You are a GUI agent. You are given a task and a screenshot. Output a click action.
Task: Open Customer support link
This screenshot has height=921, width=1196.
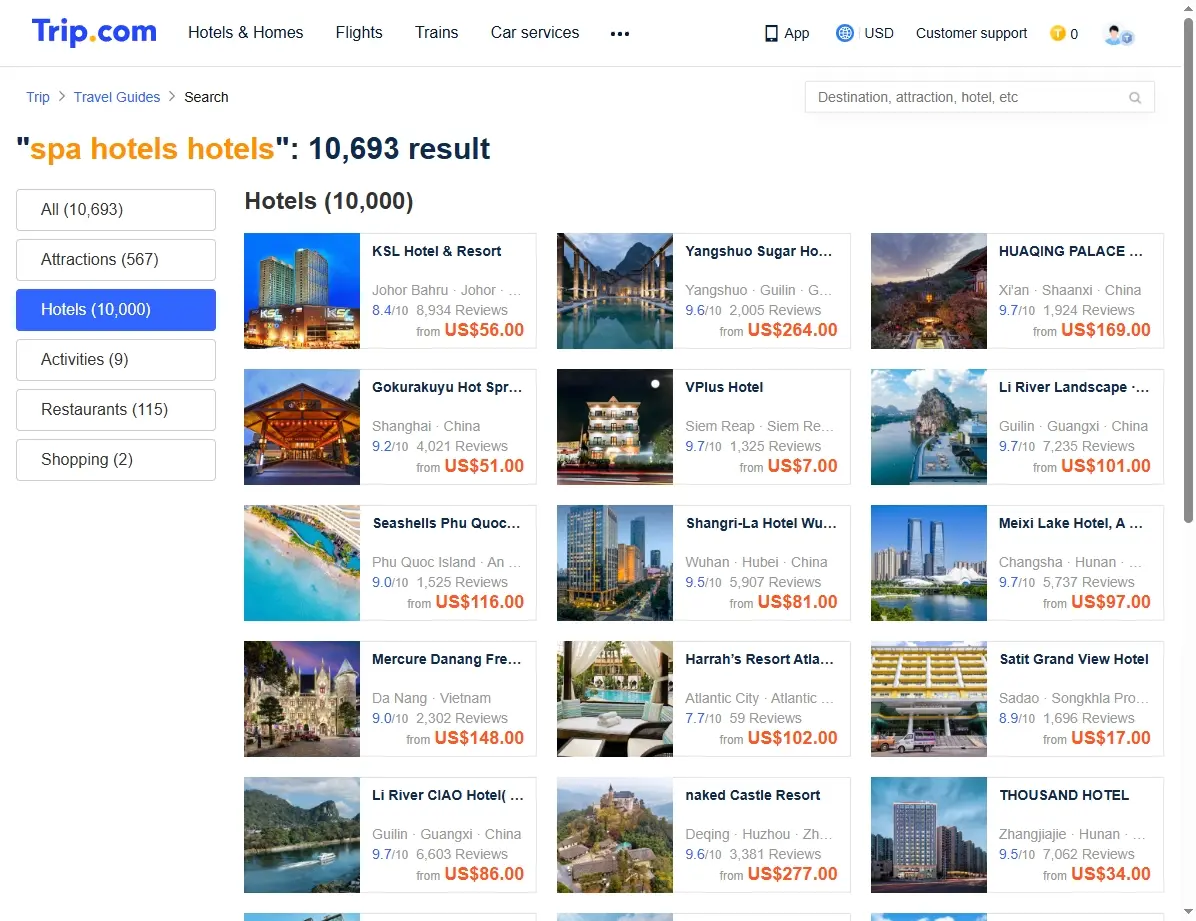[971, 33]
